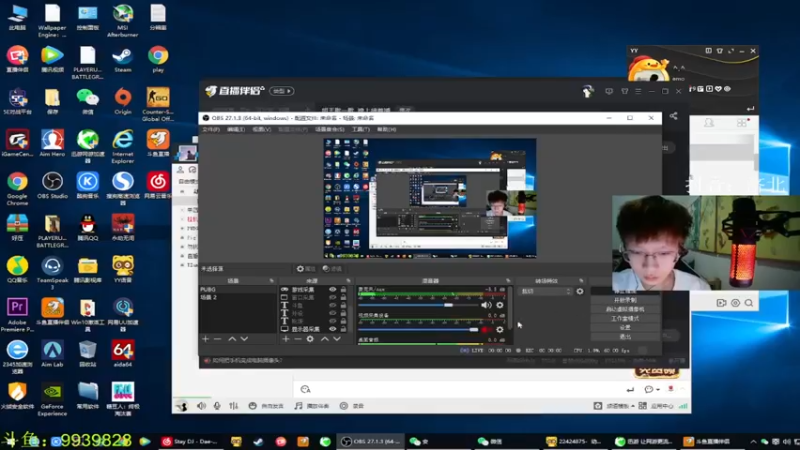The height and width of the screenshot is (450, 800).
Task: Move the selected source up
Action: click(x=324, y=339)
